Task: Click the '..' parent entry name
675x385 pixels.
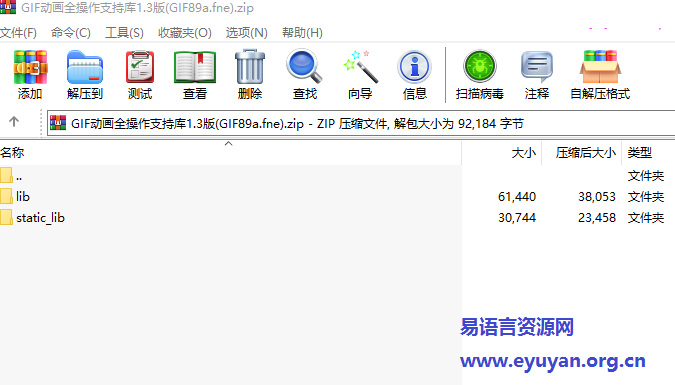Action: pyautogui.click(x=19, y=177)
